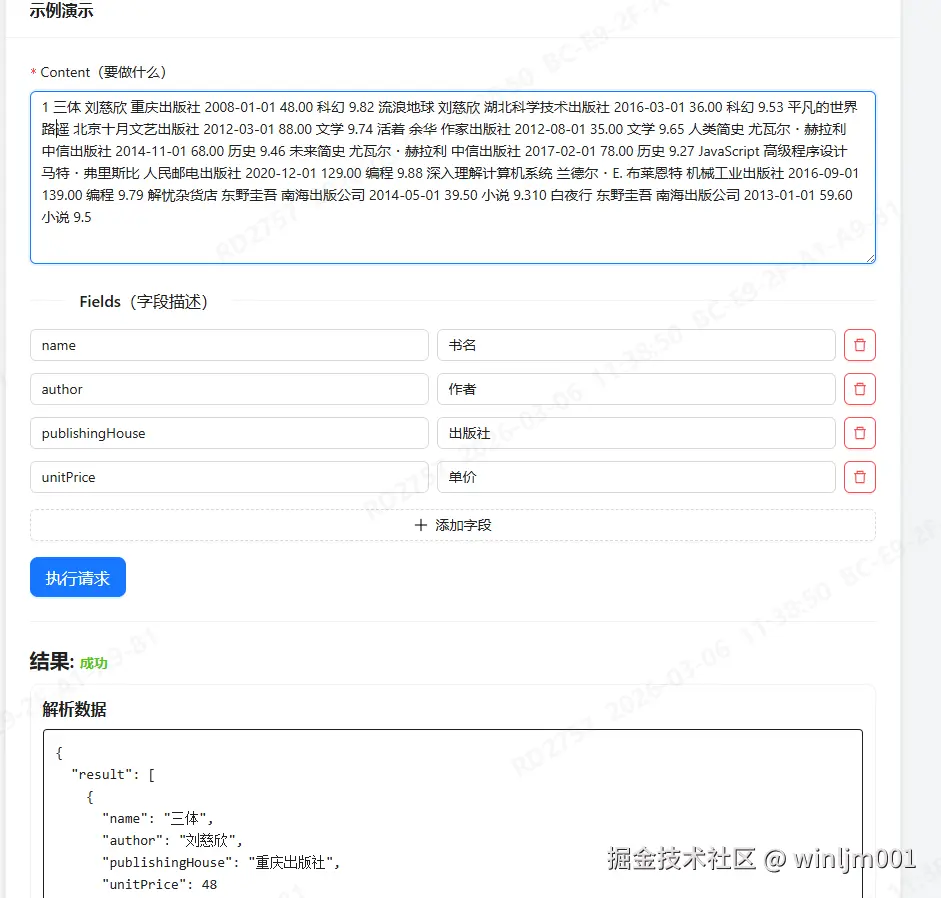Click the 结果: label
This screenshot has height=898, width=941.
click(52, 661)
